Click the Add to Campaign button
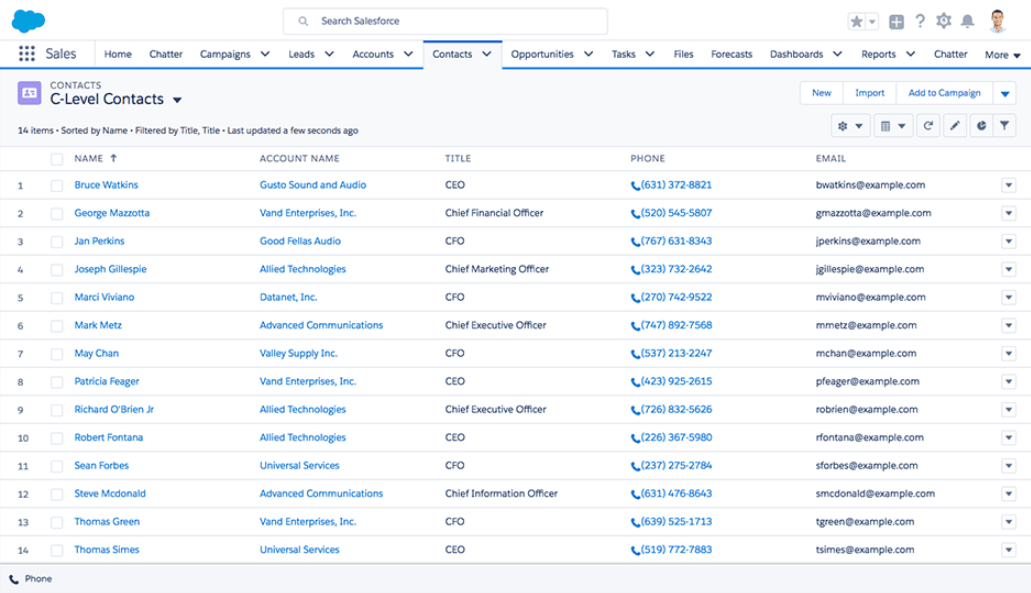This screenshot has width=1031, height=593. tap(944, 93)
